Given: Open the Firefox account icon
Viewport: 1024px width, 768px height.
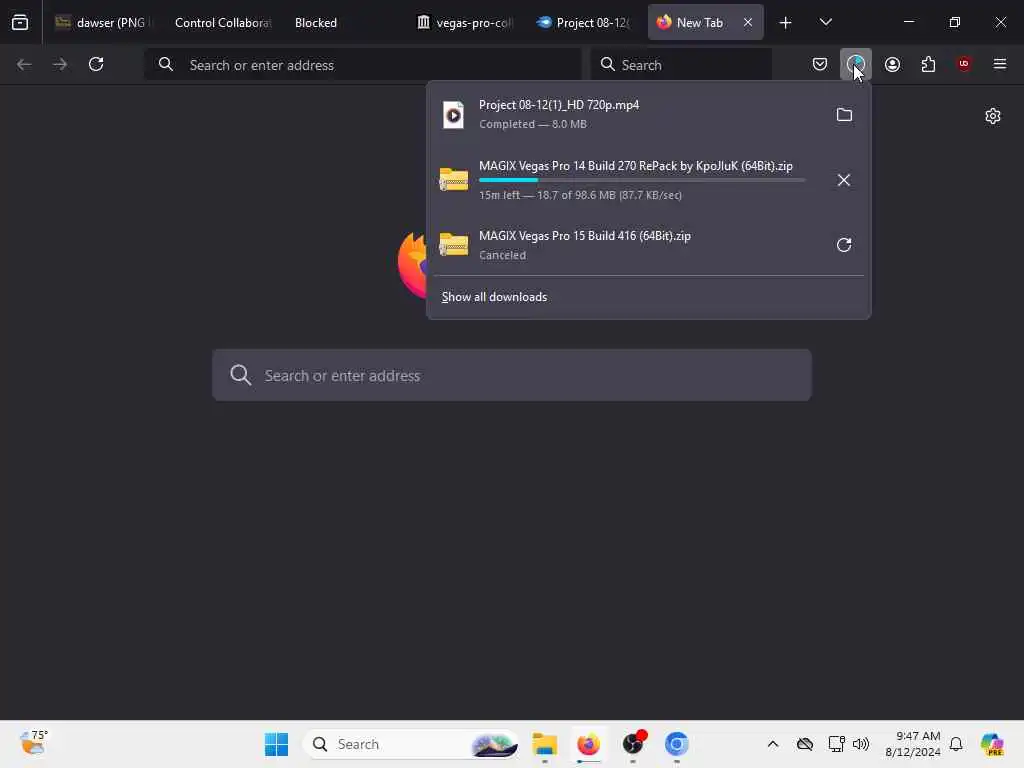Looking at the screenshot, I should [x=892, y=64].
